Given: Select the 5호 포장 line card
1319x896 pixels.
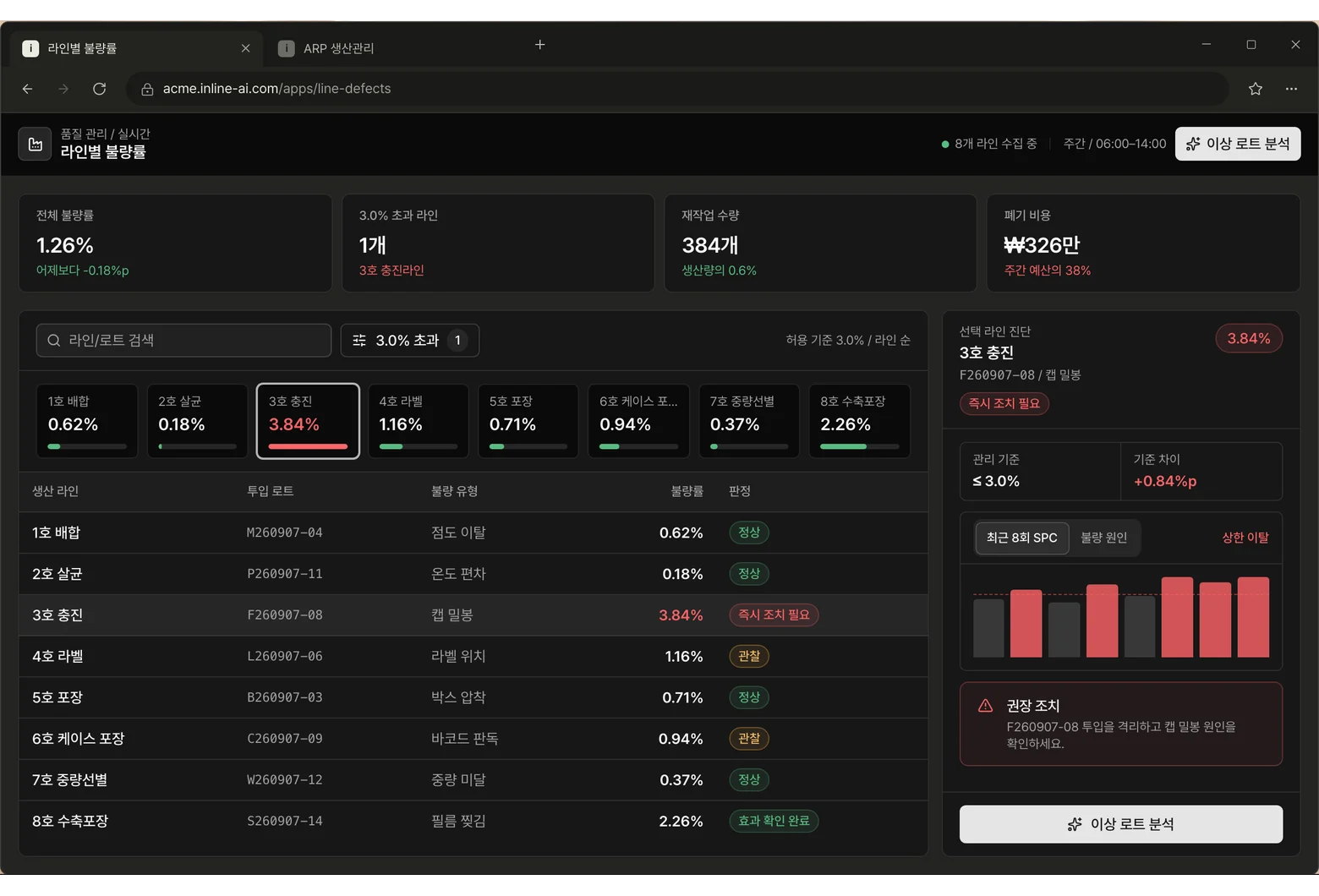Looking at the screenshot, I should 528,421.
